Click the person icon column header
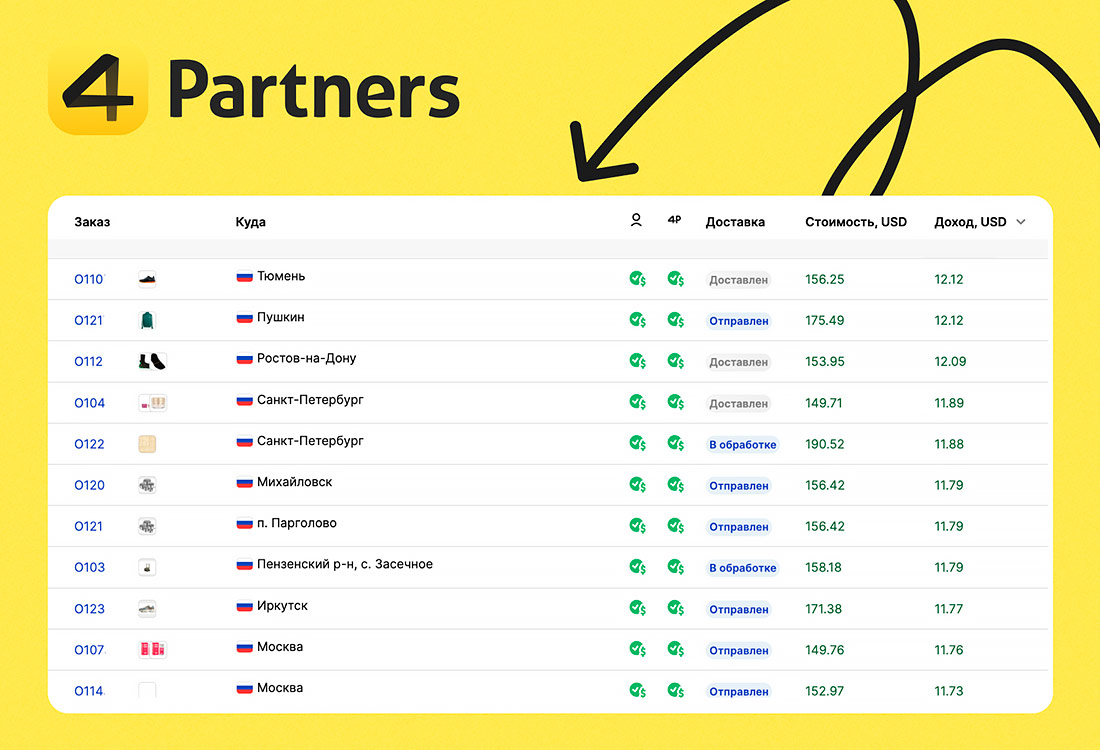1100x750 pixels. click(x=636, y=221)
